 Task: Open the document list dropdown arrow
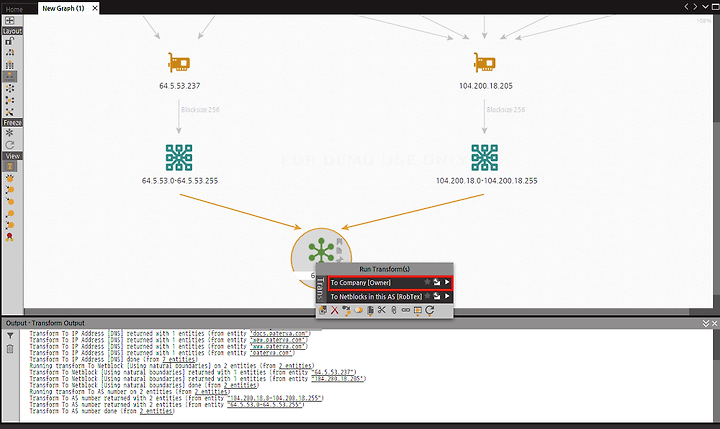tap(705, 6)
